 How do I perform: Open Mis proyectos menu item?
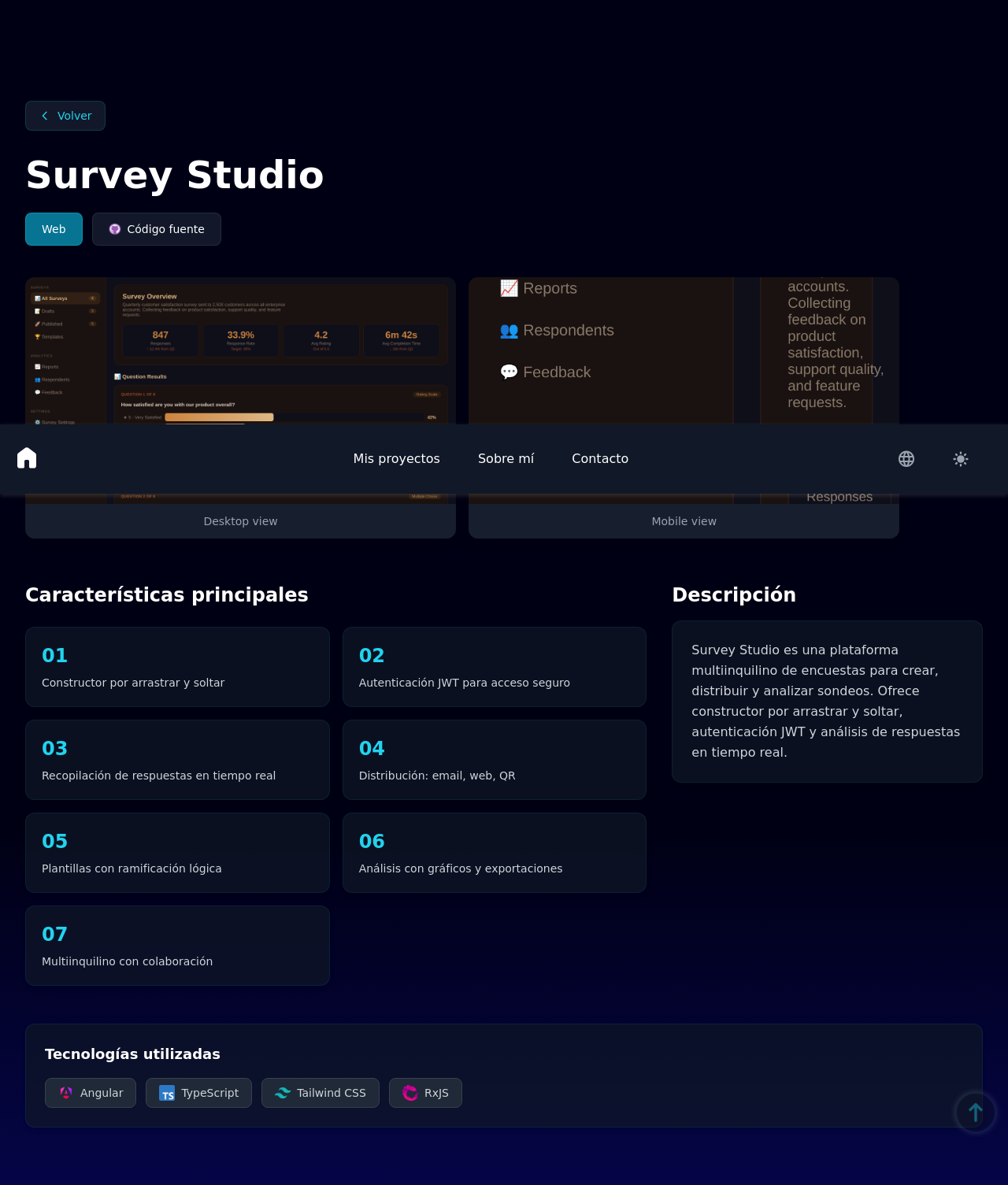click(x=397, y=458)
